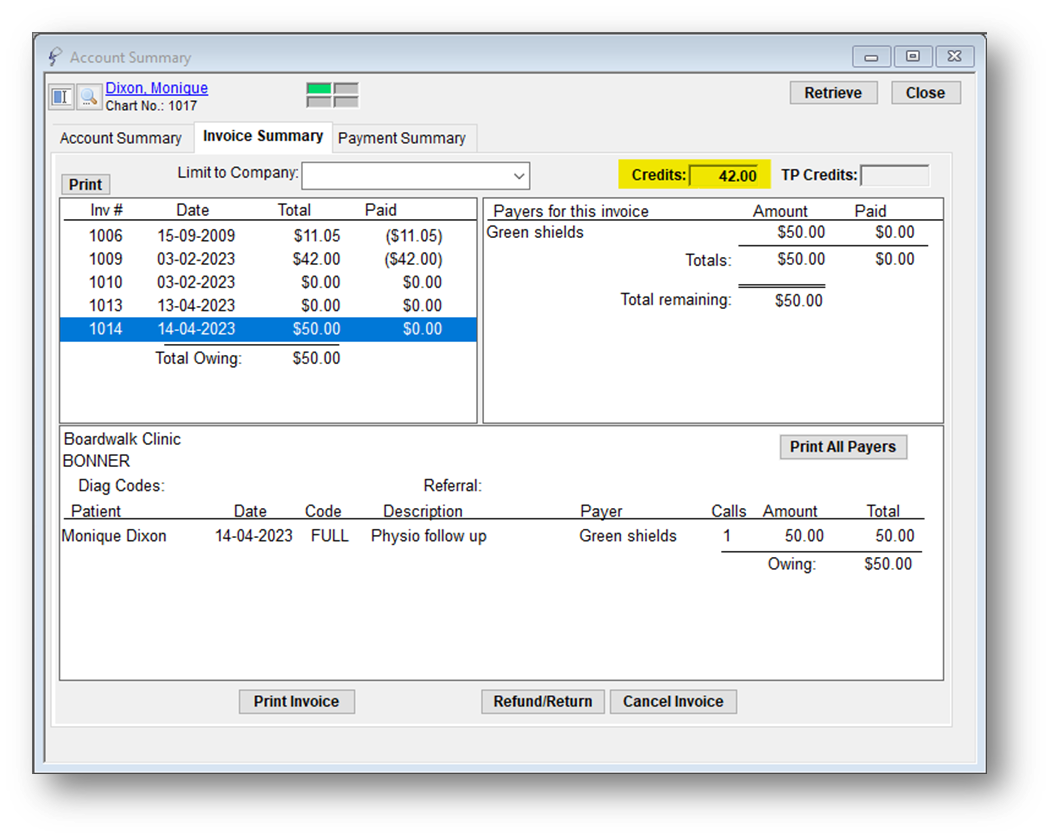Click the Credits field showing 42.00
Image resolution: width=1052 pixels, height=839 pixels.
725,176
